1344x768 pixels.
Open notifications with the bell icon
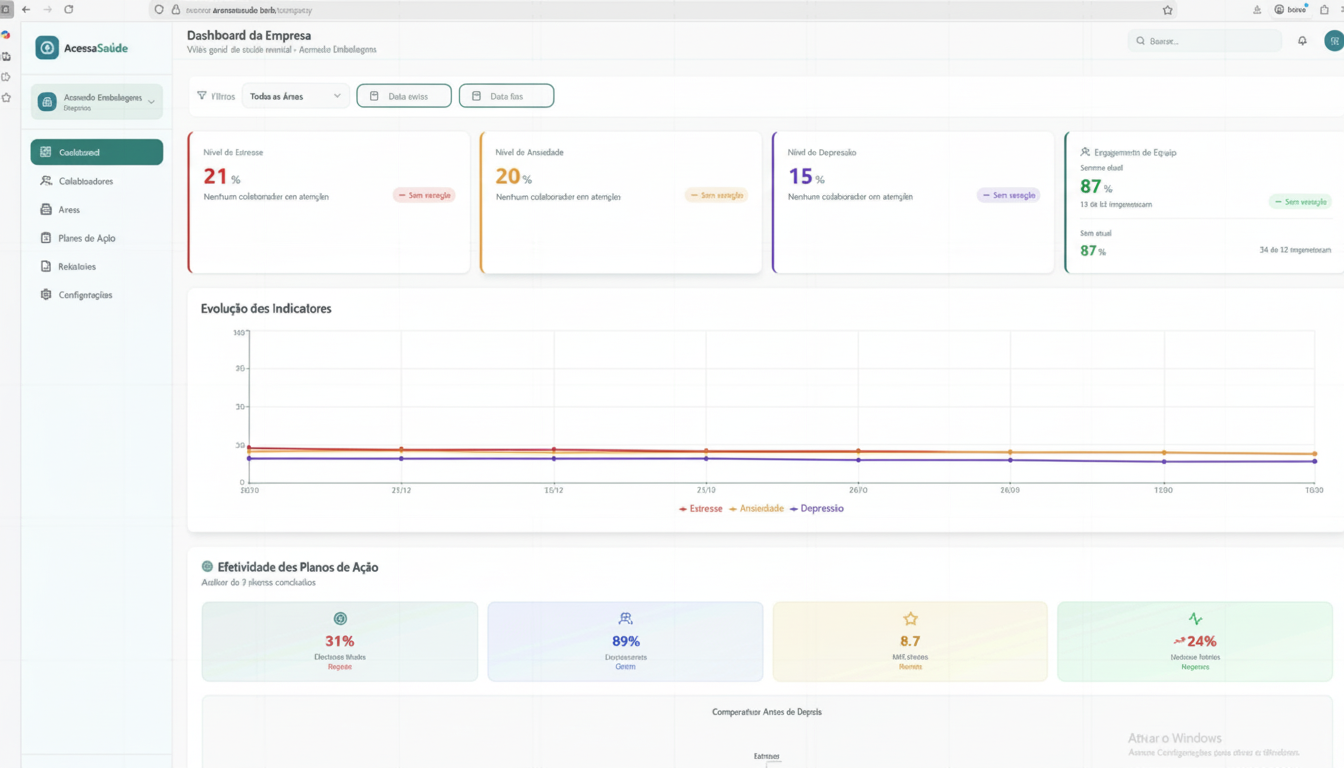(x=1302, y=41)
